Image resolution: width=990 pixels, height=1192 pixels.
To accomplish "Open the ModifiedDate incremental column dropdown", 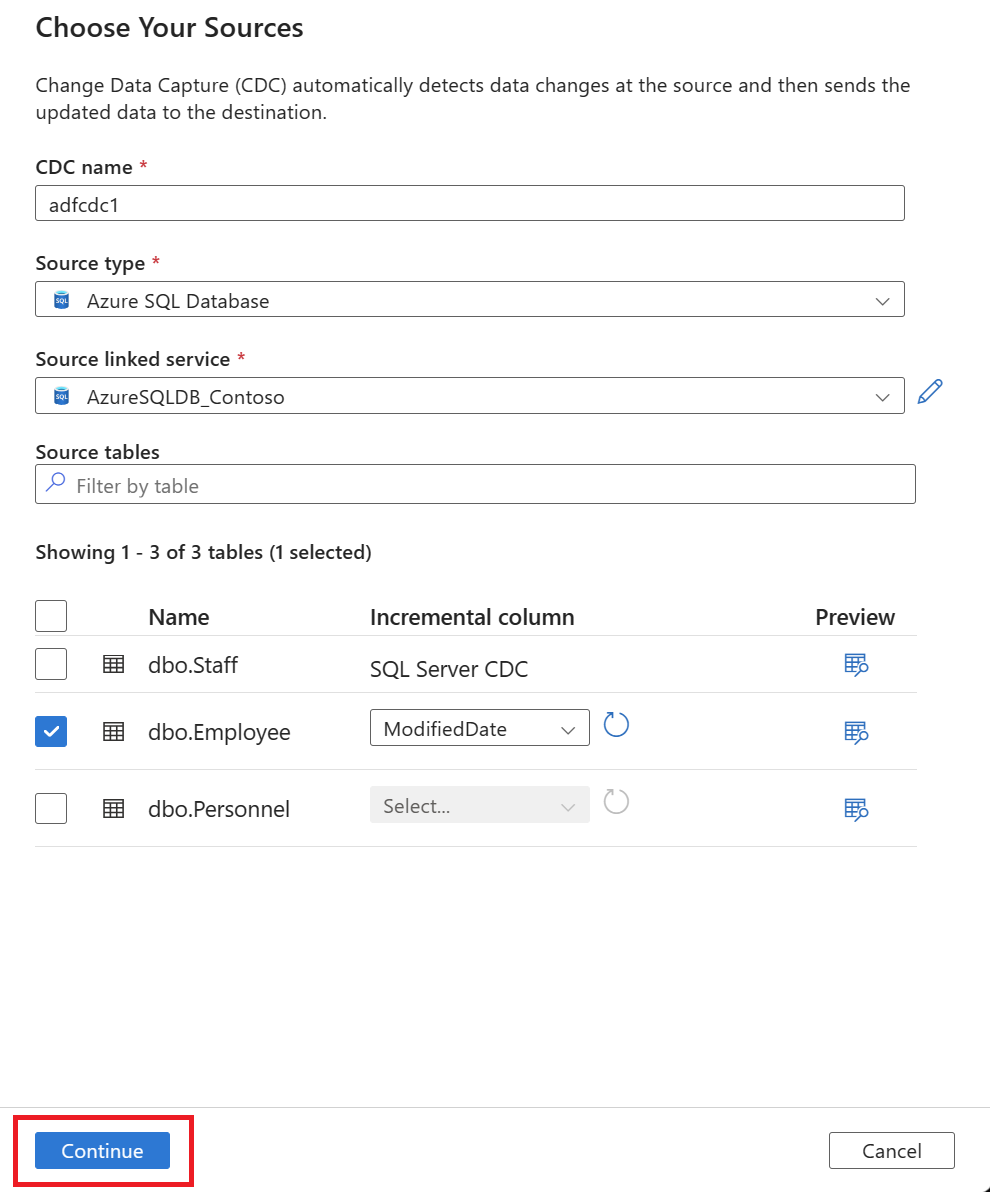I will pyautogui.click(x=480, y=728).
